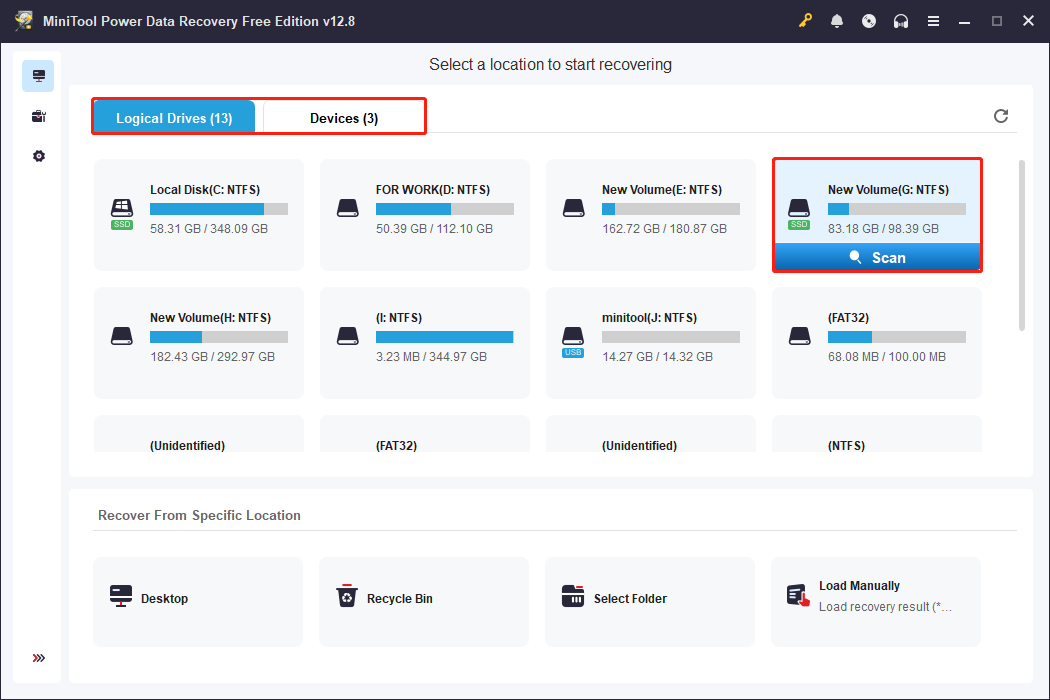Select the recovery monitor icon in sidebar
The height and width of the screenshot is (700, 1050).
tap(38, 76)
